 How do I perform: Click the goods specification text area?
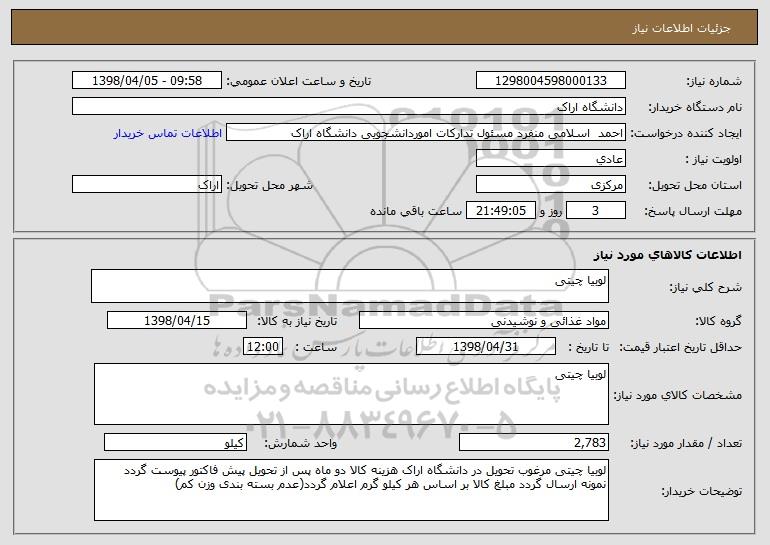tap(351, 394)
